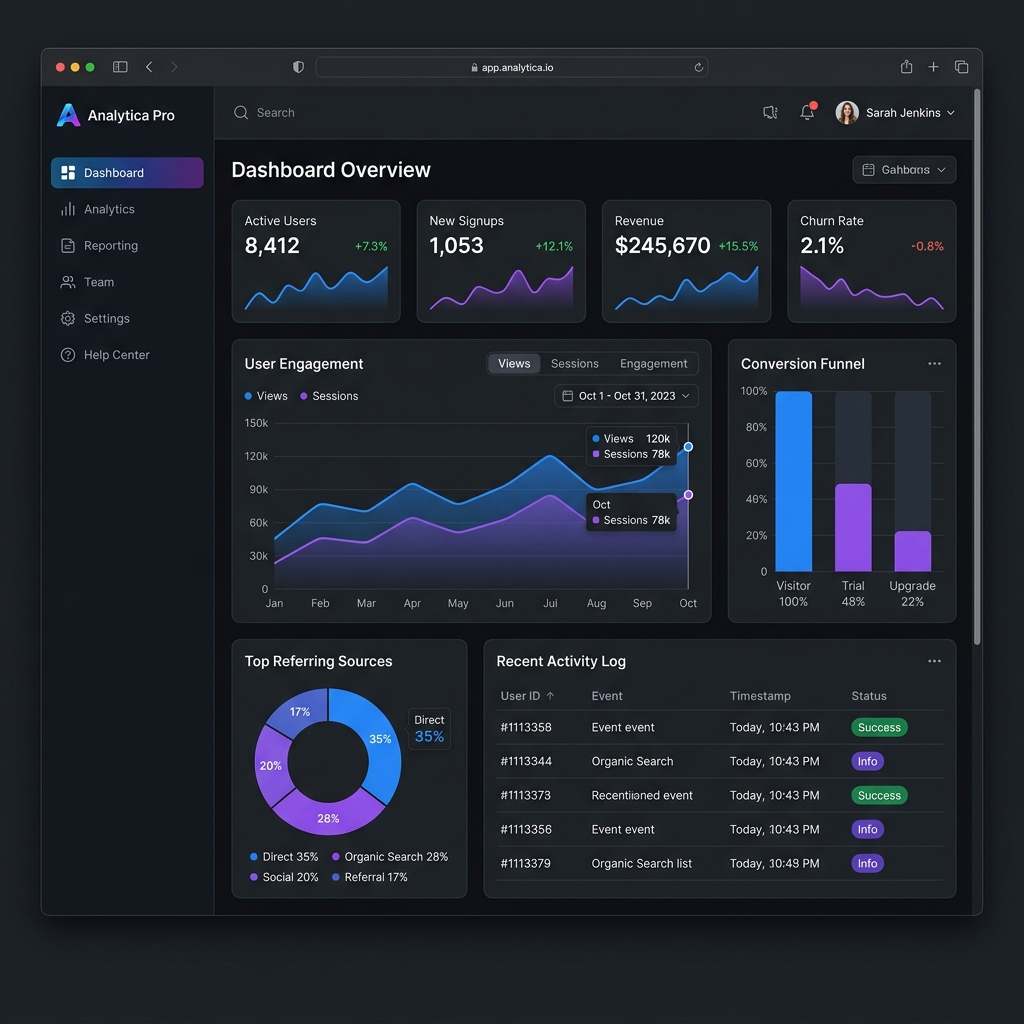
Task: Click the notification bell icon
Action: pyautogui.click(x=807, y=112)
